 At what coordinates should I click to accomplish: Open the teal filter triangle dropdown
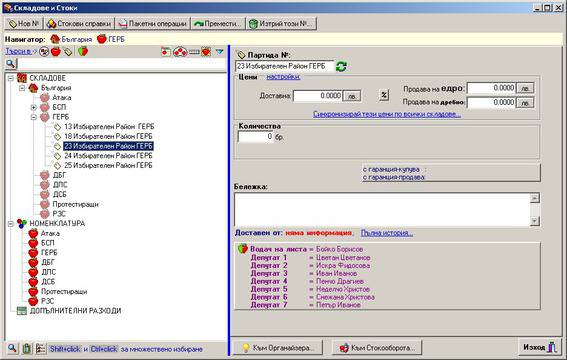click(219, 52)
